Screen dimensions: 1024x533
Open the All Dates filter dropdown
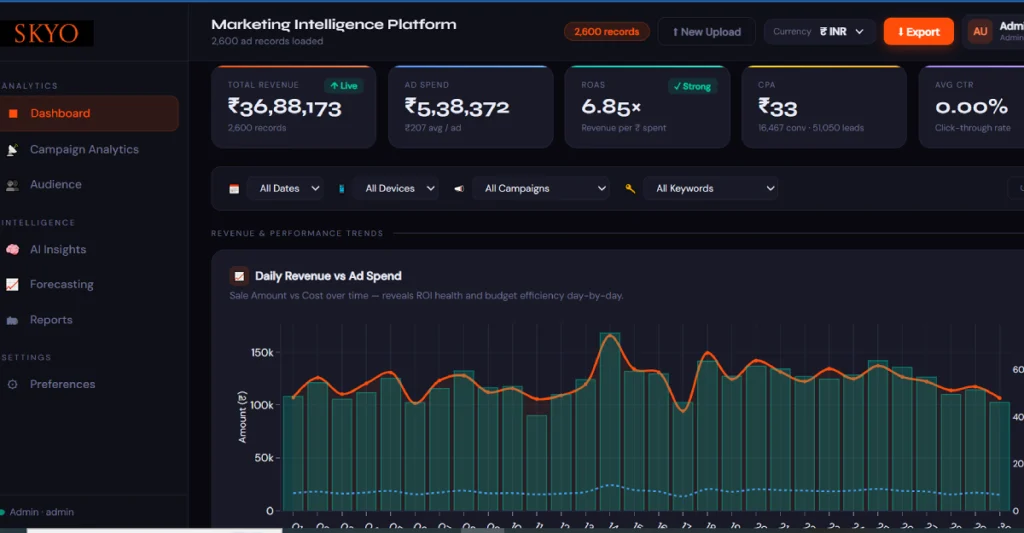285,188
